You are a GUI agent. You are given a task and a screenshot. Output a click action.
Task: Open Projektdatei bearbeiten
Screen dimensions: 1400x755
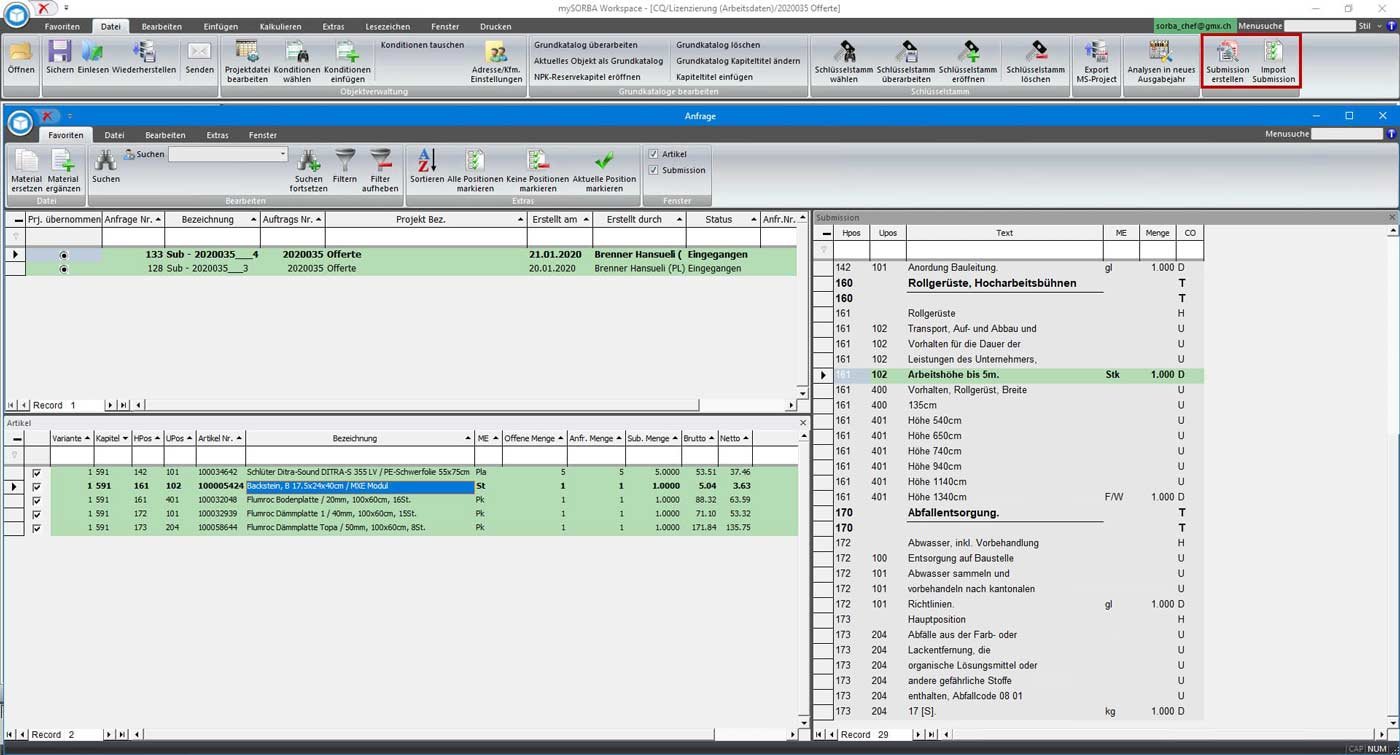point(247,61)
